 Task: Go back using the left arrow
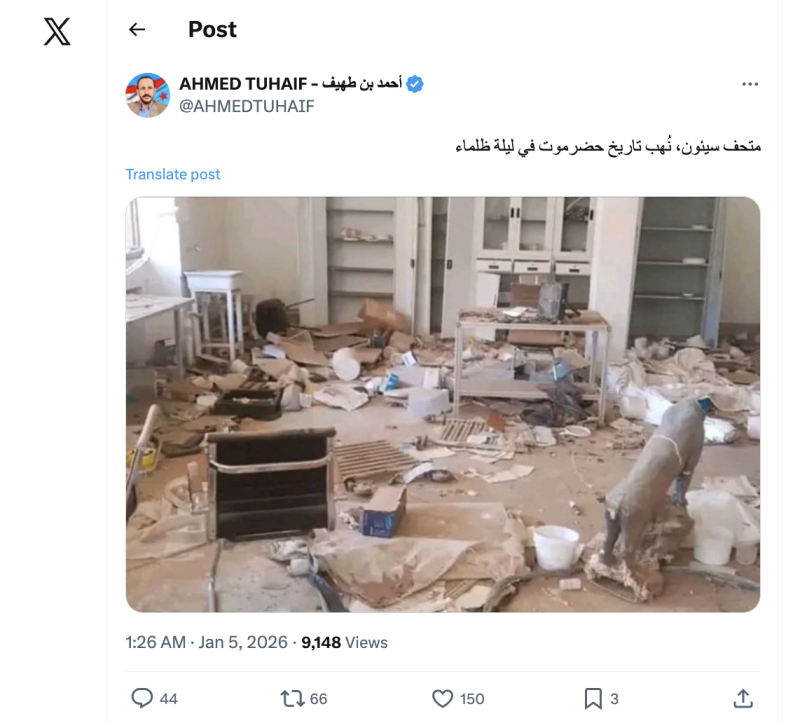click(x=137, y=30)
